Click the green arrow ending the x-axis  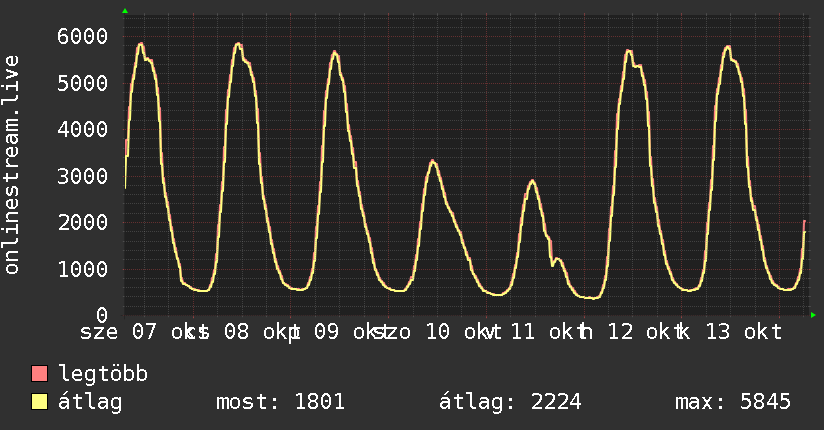(x=813, y=315)
